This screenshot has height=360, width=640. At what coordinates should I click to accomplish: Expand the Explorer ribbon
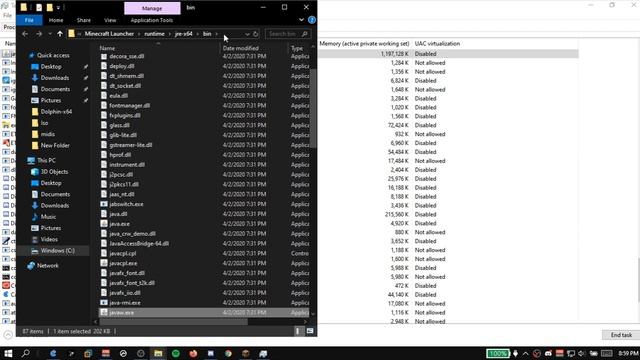tap(301, 20)
